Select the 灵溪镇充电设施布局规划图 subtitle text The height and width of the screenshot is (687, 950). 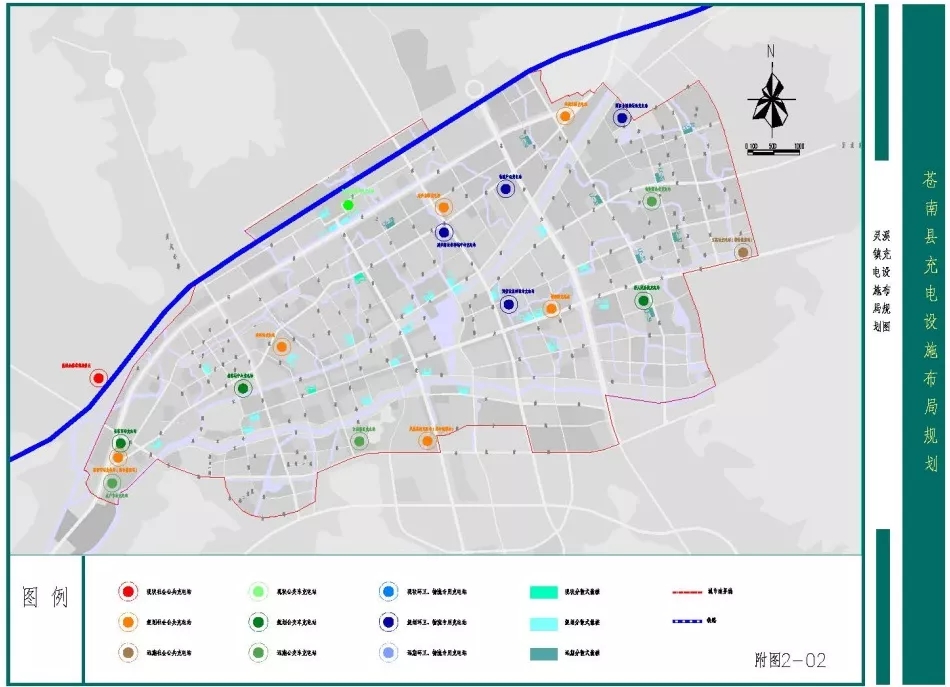point(881,283)
